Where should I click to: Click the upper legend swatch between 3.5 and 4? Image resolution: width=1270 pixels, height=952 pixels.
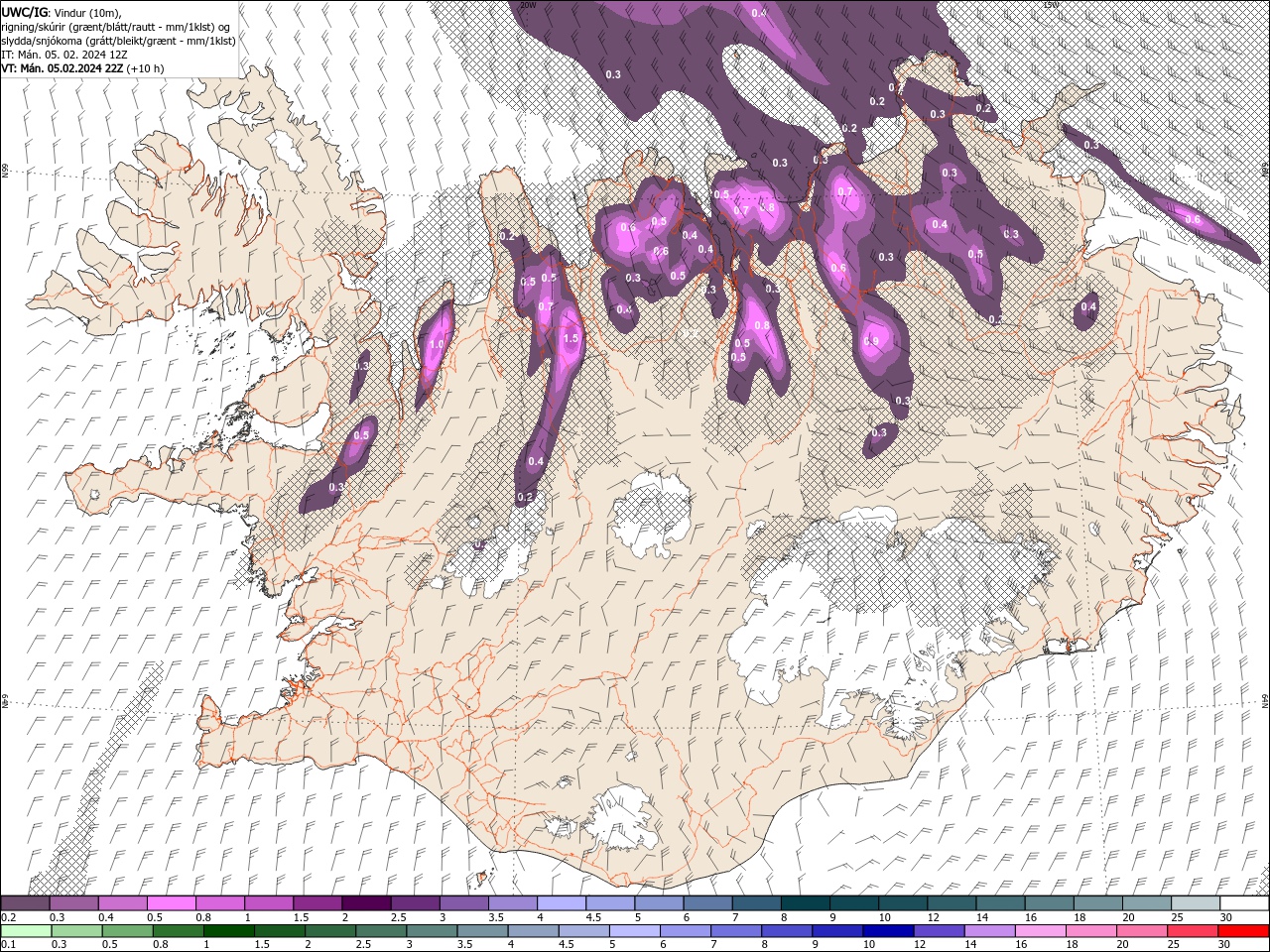point(512,903)
